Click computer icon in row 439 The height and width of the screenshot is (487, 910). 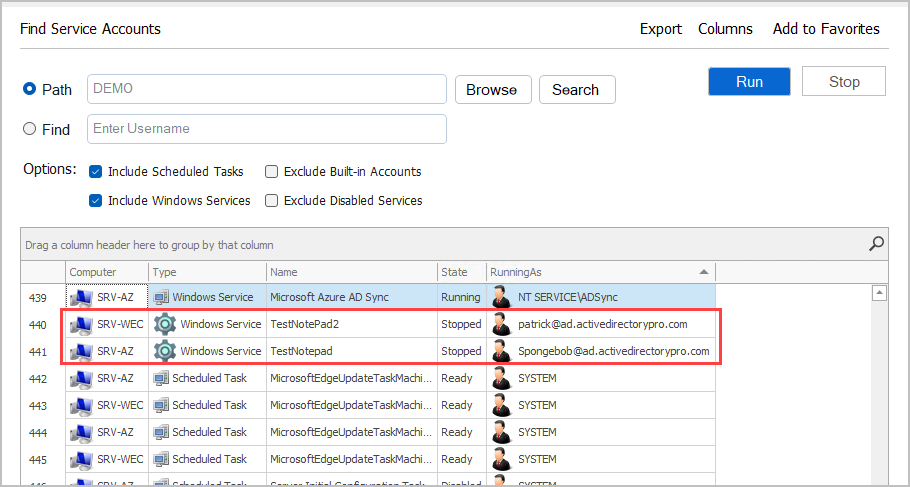click(81, 297)
